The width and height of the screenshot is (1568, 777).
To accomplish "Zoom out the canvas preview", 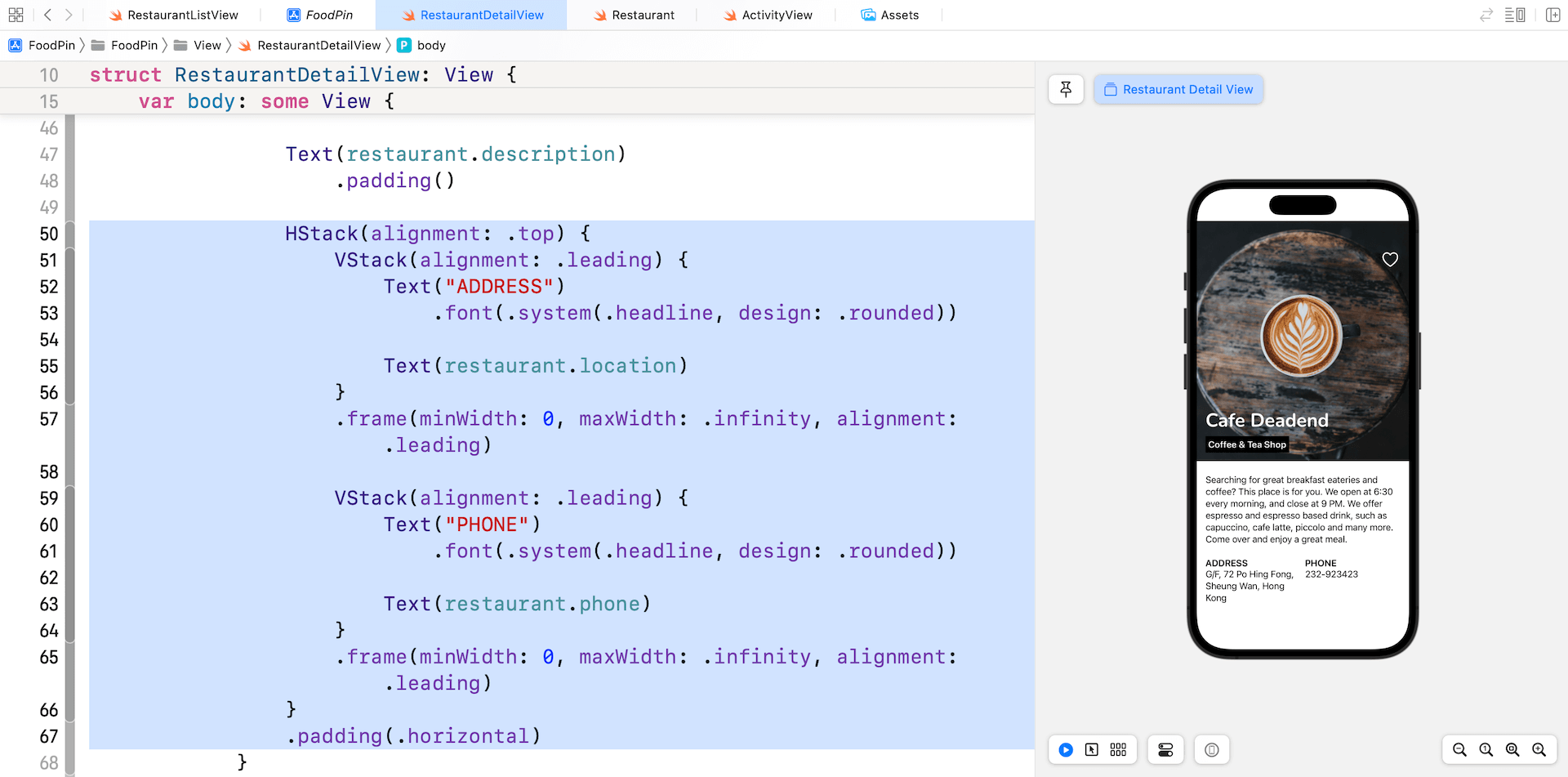I will [1459, 750].
